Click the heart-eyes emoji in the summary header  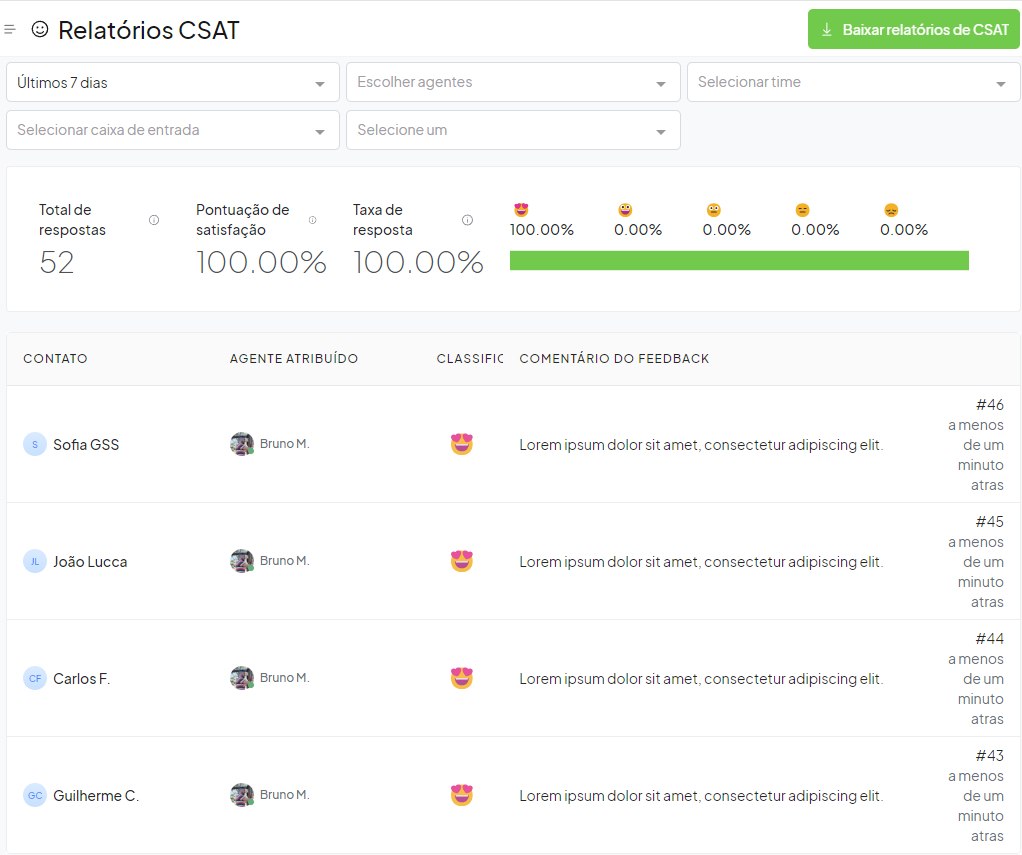(521, 210)
